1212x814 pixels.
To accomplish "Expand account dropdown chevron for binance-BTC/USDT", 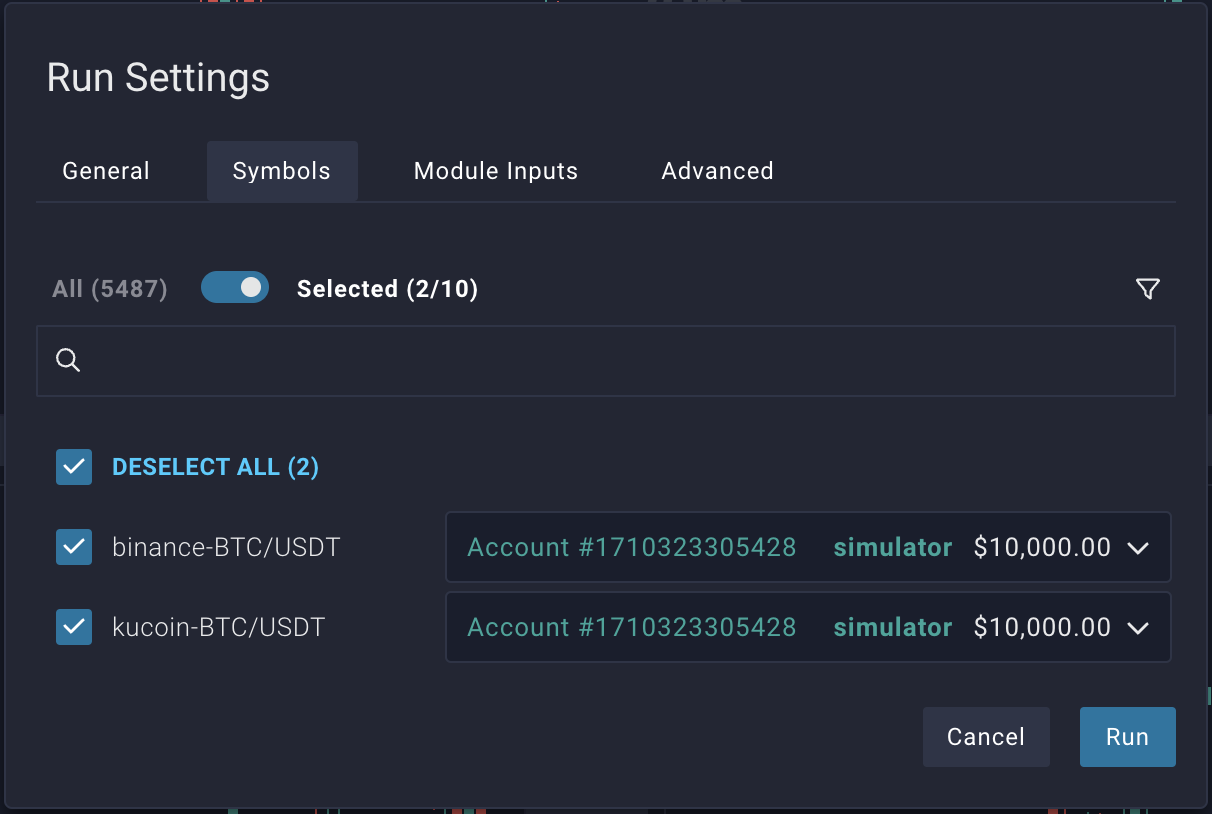I will tap(1138, 548).
